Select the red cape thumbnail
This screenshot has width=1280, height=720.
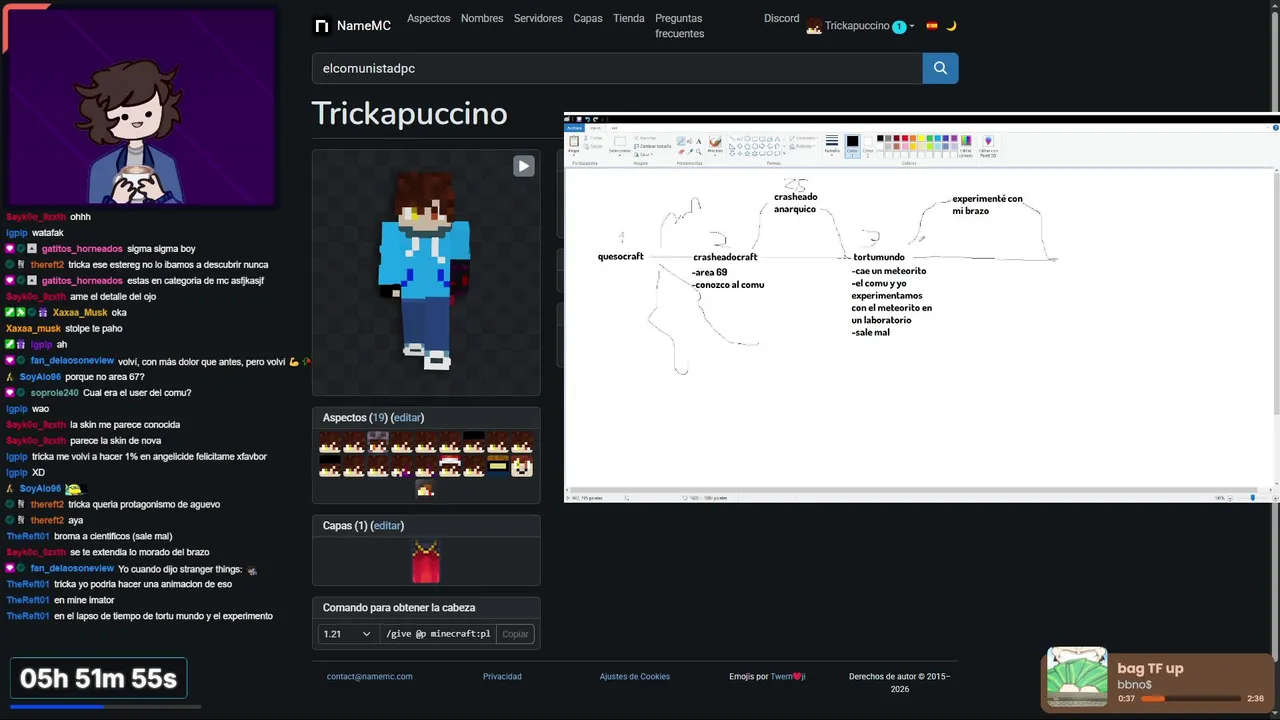coord(426,562)
